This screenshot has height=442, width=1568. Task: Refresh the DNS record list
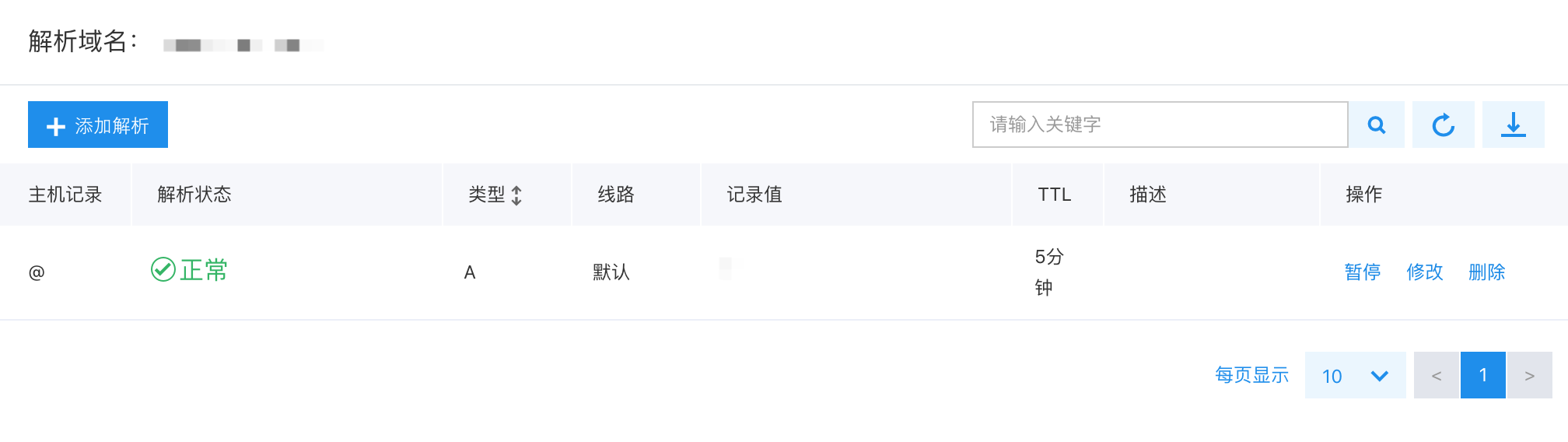click(x=1444, y=125)
